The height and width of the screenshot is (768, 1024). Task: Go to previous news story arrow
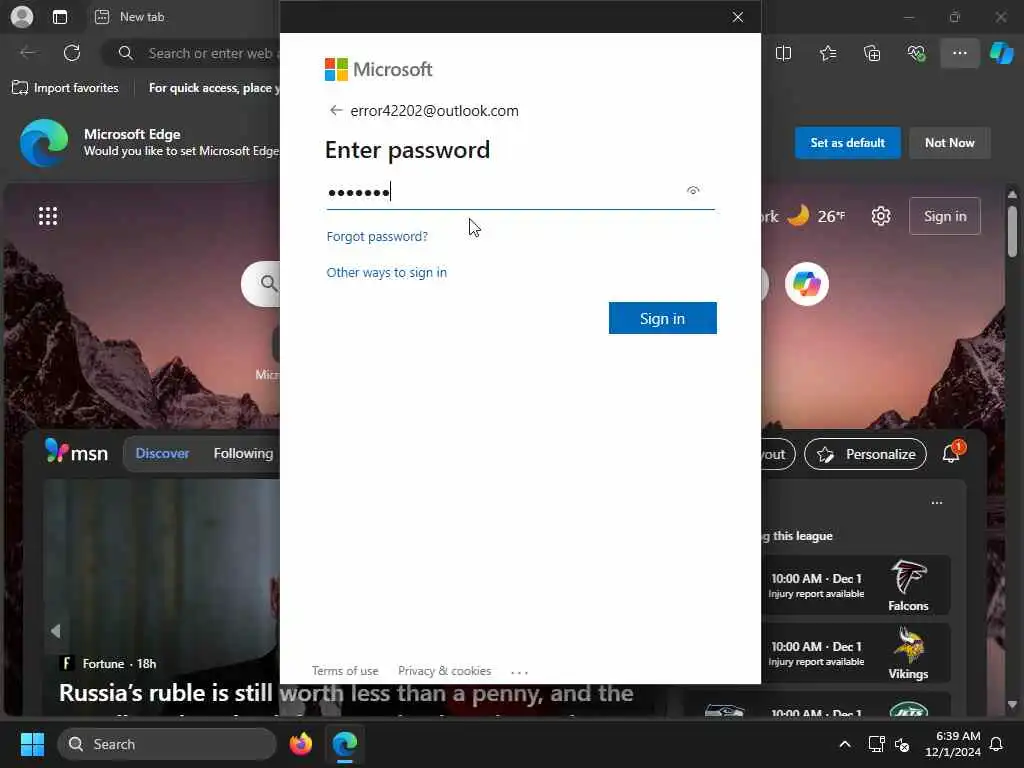(56, 631)
